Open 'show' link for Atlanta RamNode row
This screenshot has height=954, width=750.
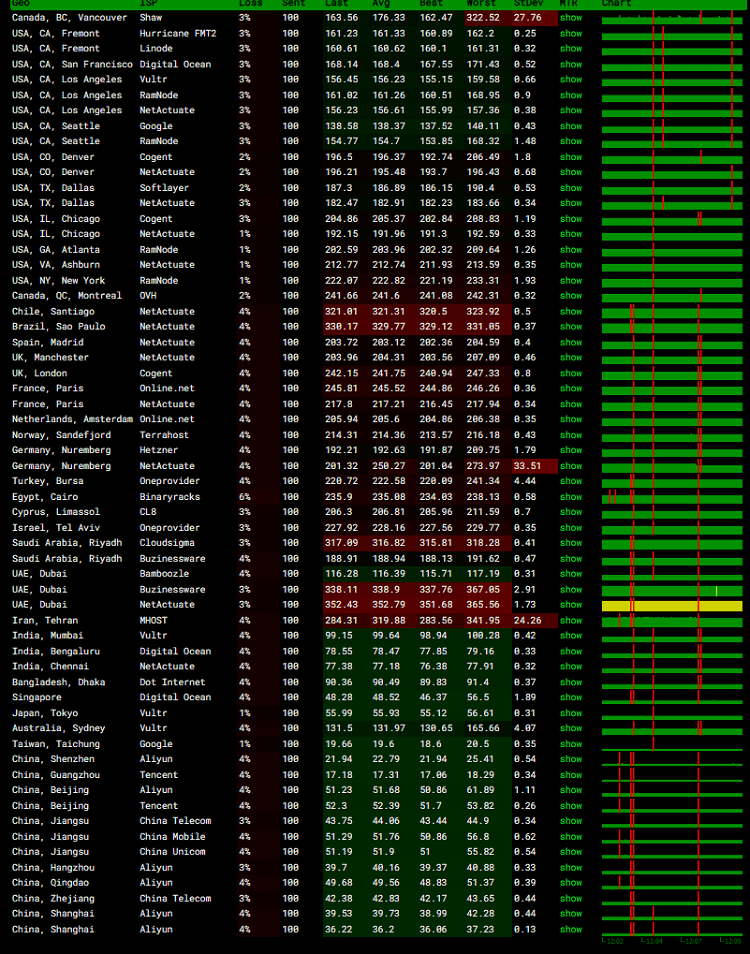tap(571, 249)
